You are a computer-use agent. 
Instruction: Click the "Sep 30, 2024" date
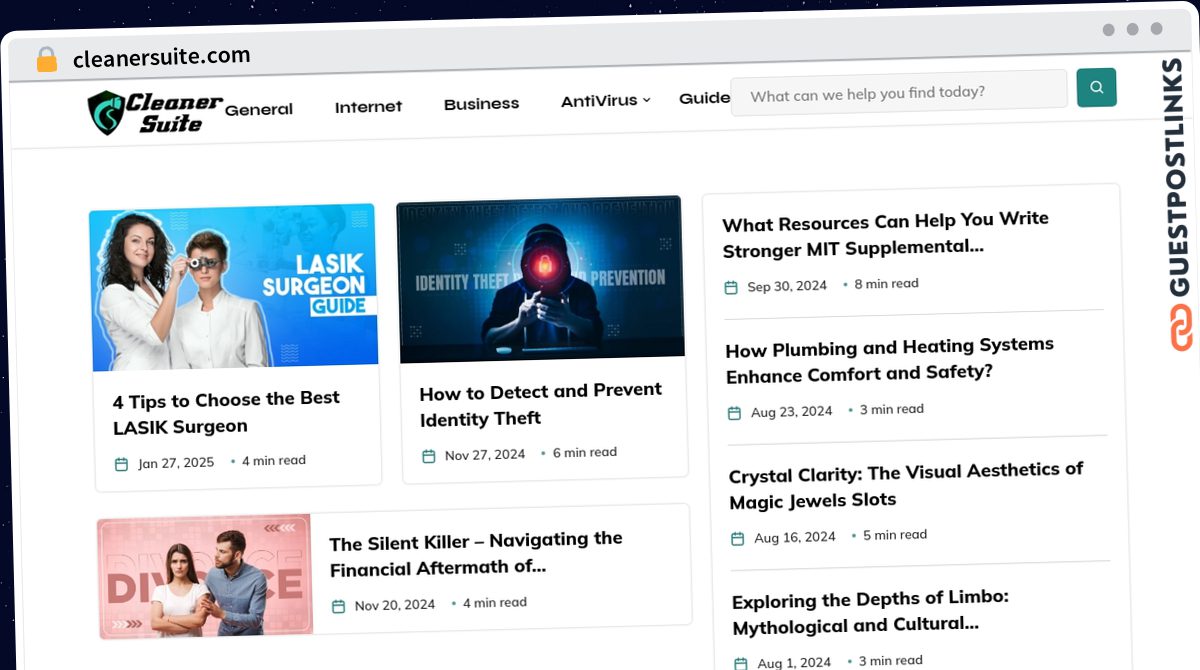point(788,286)
